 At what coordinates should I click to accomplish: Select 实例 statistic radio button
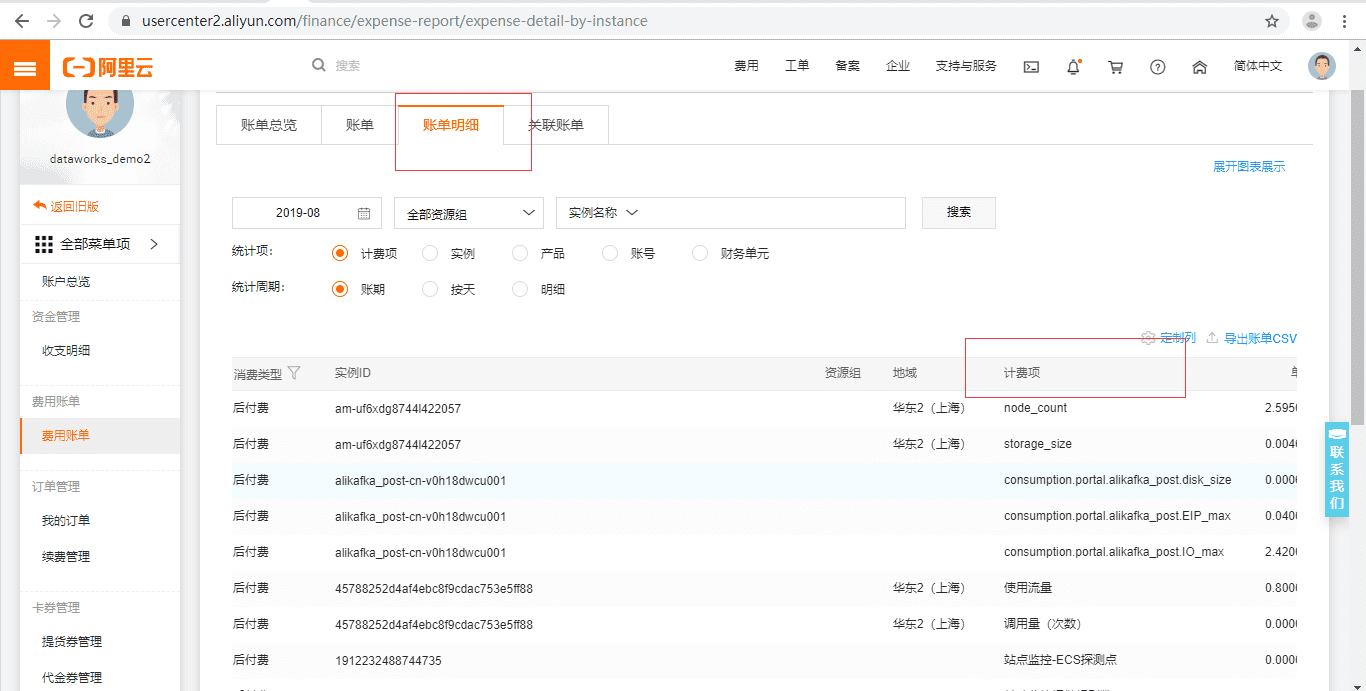click(x=430, y=253)
